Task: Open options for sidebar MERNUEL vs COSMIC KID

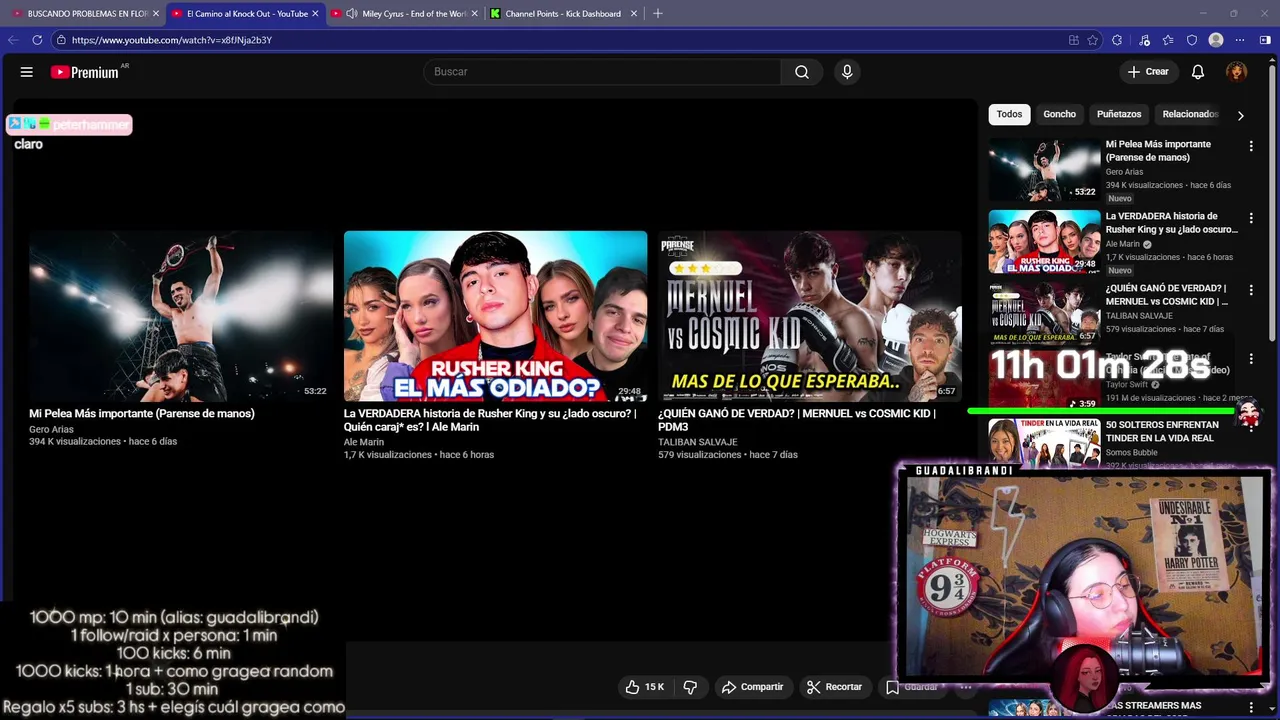Action: point(1251,290)
